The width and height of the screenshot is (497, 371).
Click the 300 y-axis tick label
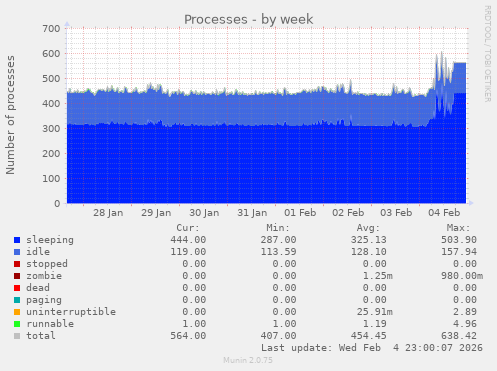(51, 129)
